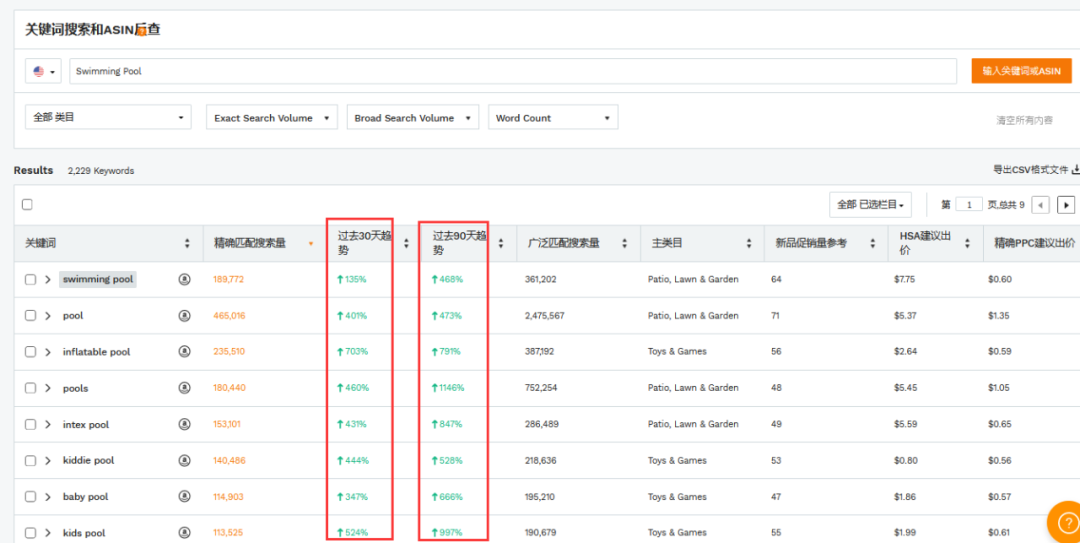Viewport: 1080px width, 543px height.
Task: Check the box for intex pool row
Action: coord(30,424)
